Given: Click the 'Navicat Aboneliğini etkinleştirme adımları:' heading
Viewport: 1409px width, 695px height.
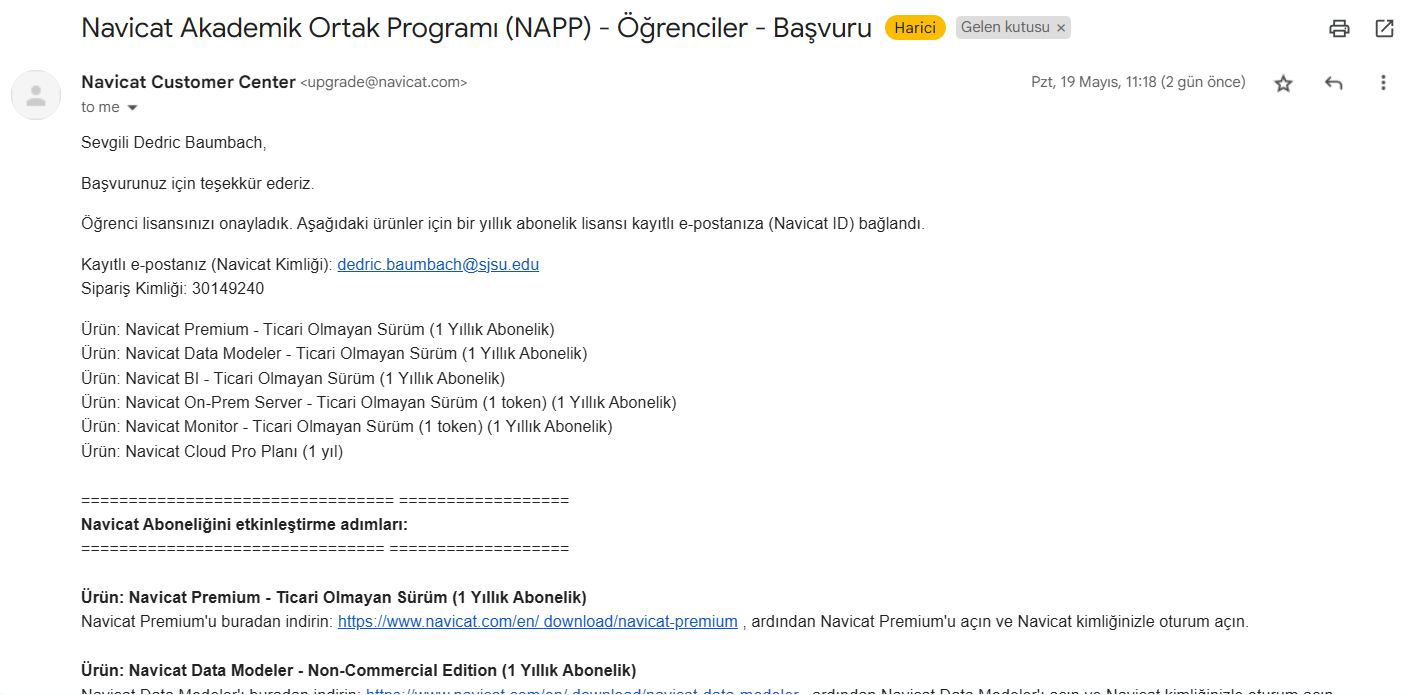Looking at the screenshot, I should point(244,524).
